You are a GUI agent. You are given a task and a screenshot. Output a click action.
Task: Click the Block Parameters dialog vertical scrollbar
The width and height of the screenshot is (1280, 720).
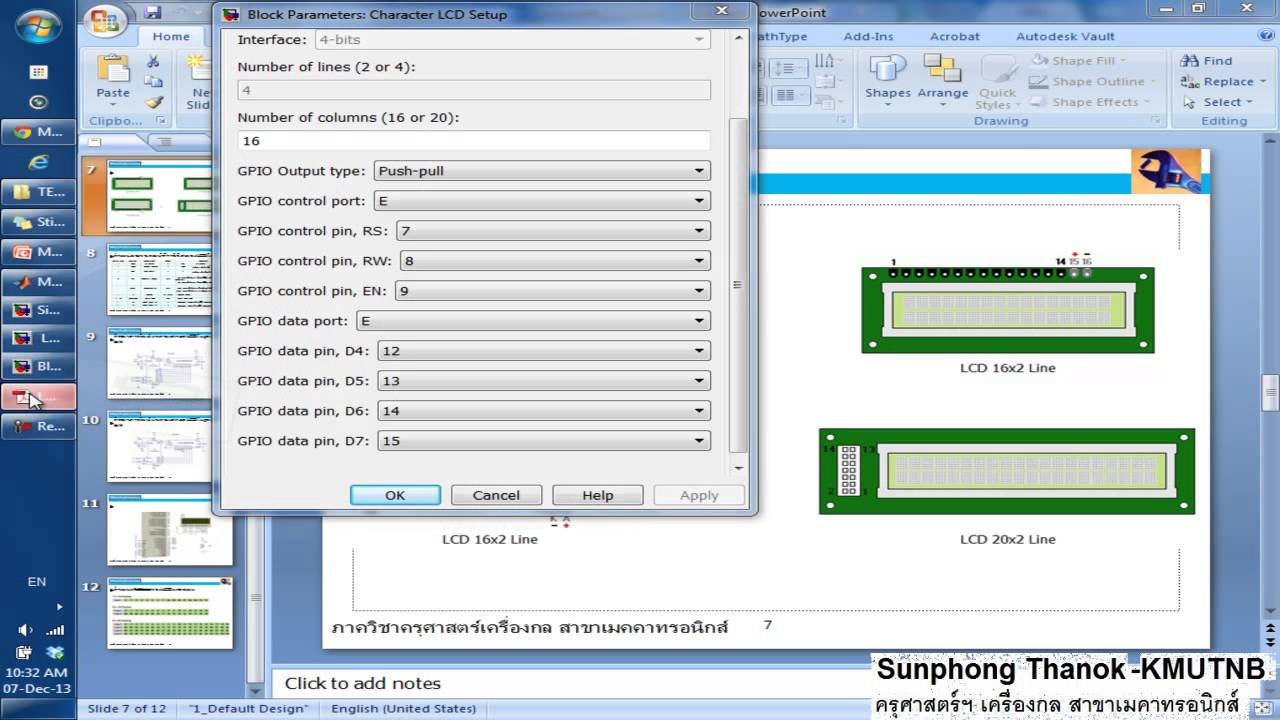coord(739,285)
